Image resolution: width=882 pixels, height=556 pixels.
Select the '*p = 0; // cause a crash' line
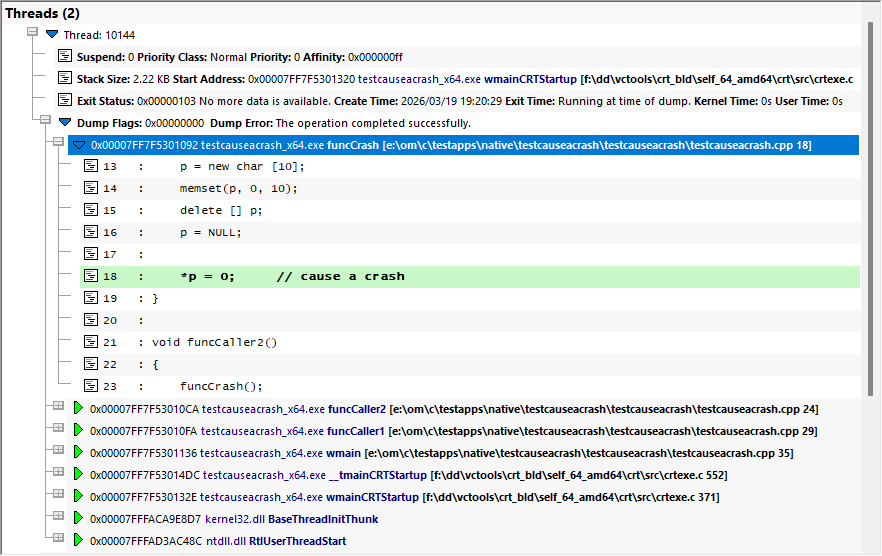point(470,276)
